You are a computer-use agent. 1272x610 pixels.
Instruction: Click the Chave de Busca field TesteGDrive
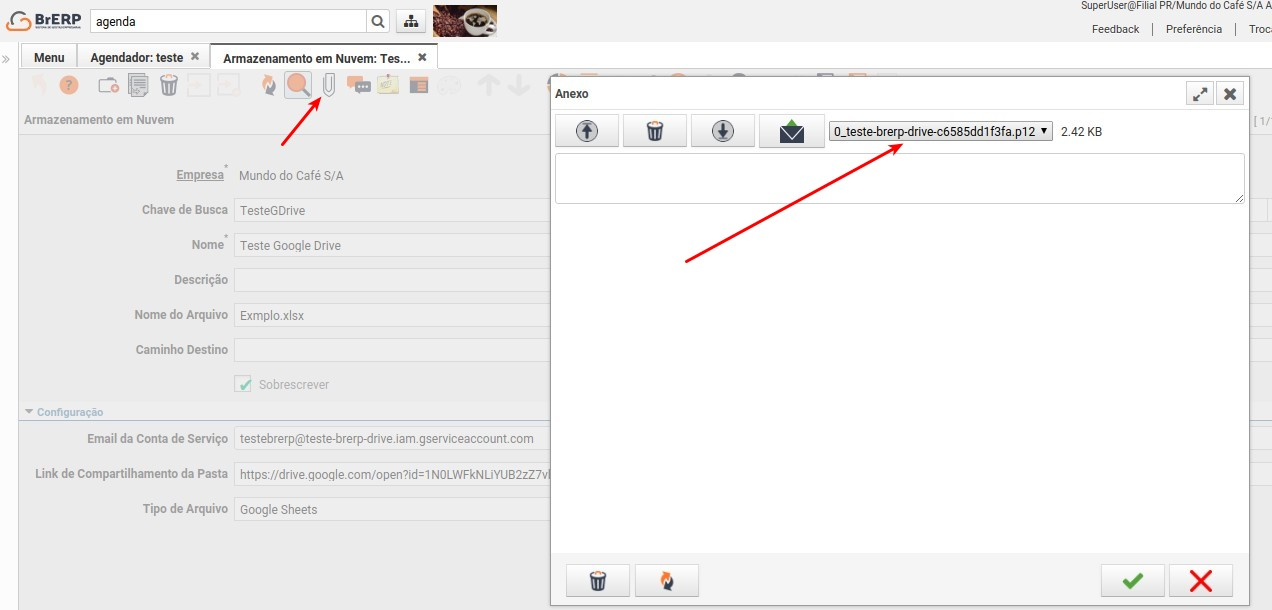click(x=392, y=210)
